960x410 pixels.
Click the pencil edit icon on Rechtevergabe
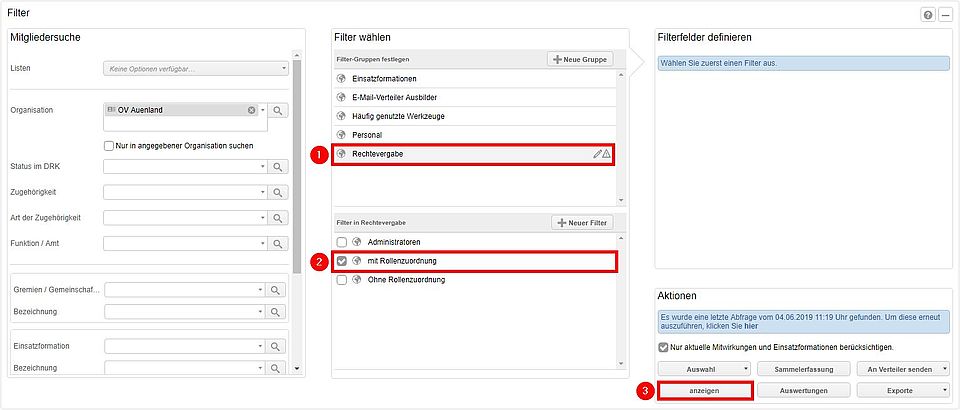pos(597,154)
